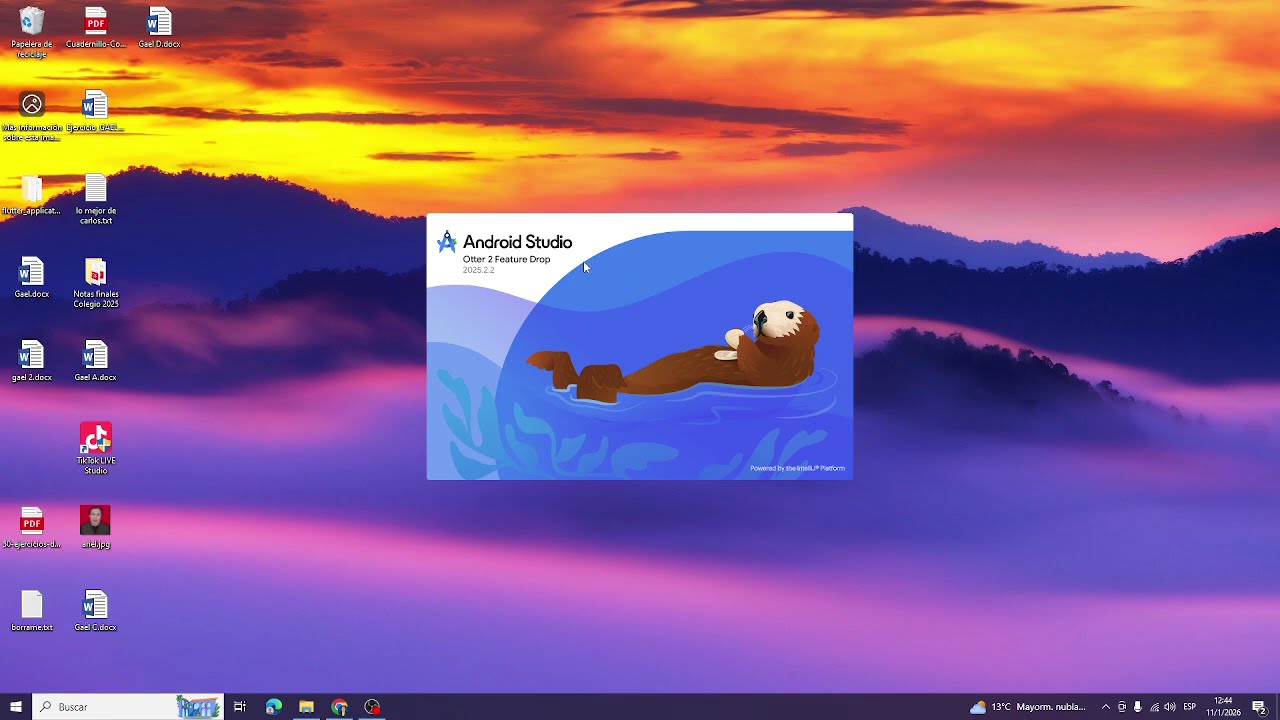
Task: Open the Cuadernillo PDF desktop file
Action: [96, 28]
